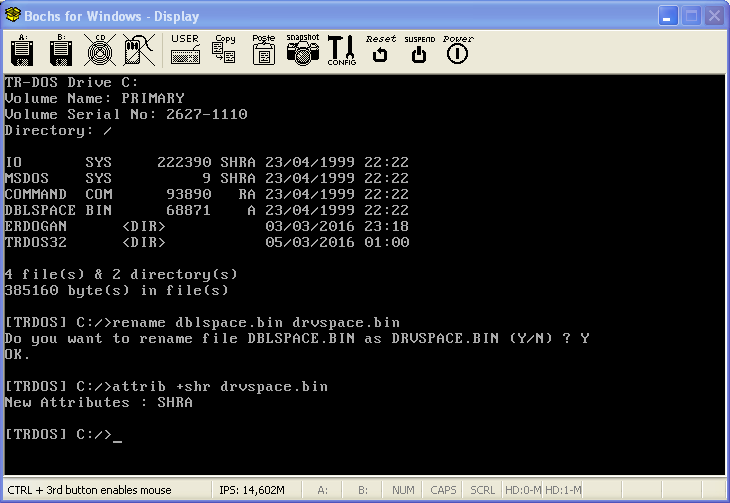Click the MSDOS SYS file row

click(207, 178)
